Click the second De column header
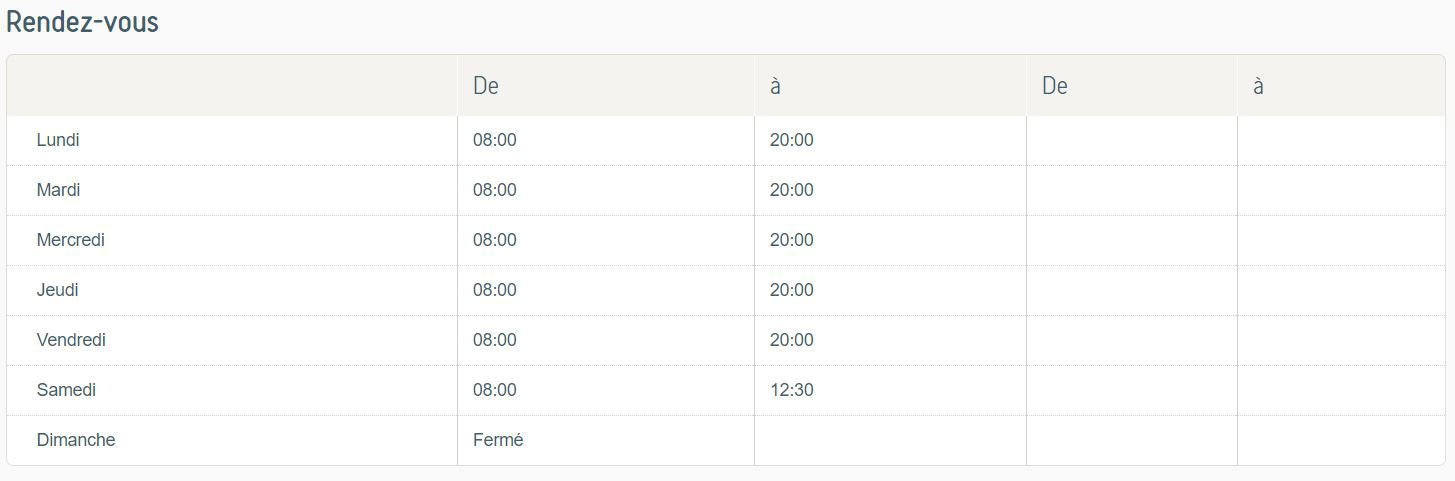This screenshot has width=1455, height=481. tap(1055, 86)
